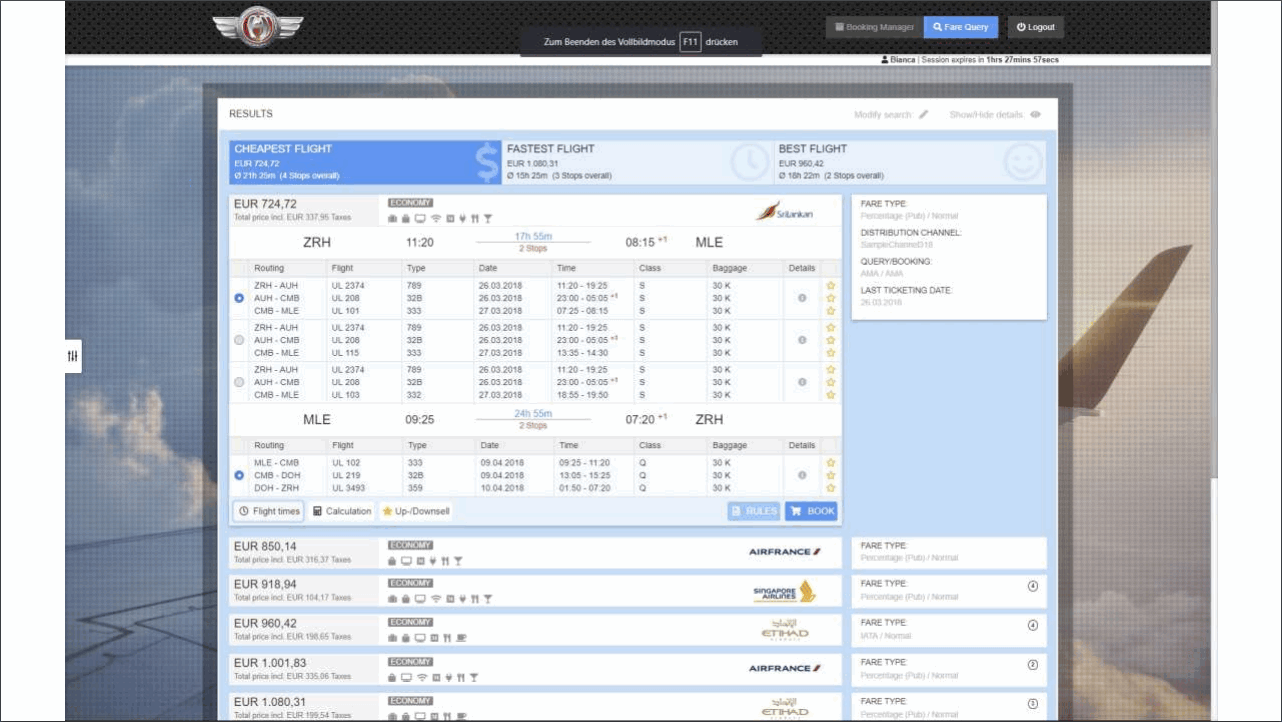Image resolution: width=1282 pixels, height=722 pixels.
Task: Open the Fare Query page
Action: [961, 28]
